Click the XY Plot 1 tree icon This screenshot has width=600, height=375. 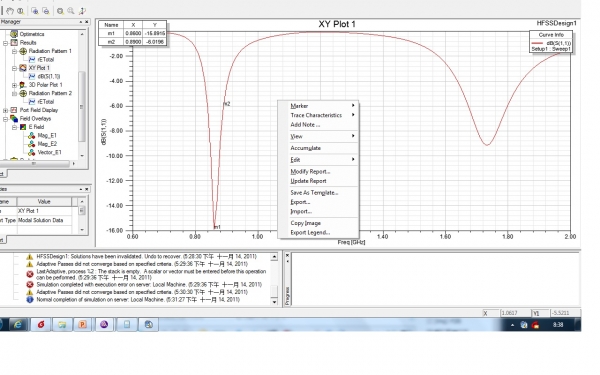click(23, 68)
